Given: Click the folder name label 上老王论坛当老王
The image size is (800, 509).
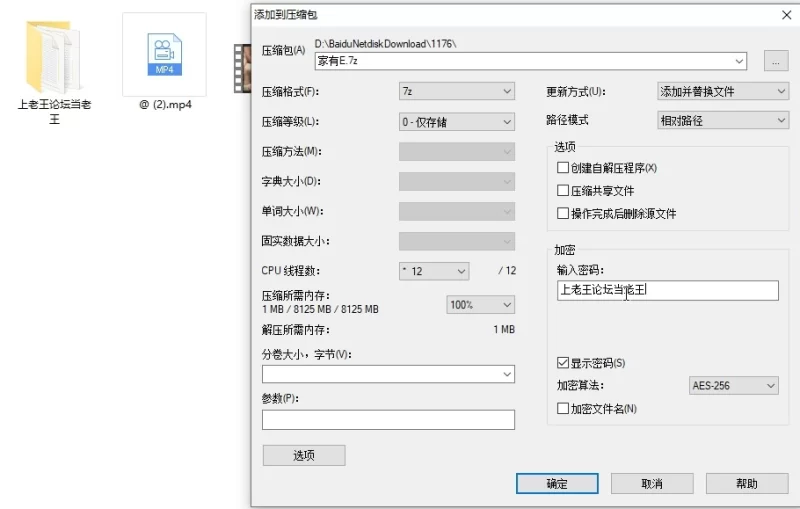Looking at the screenshot, I should tap(54, 112).
